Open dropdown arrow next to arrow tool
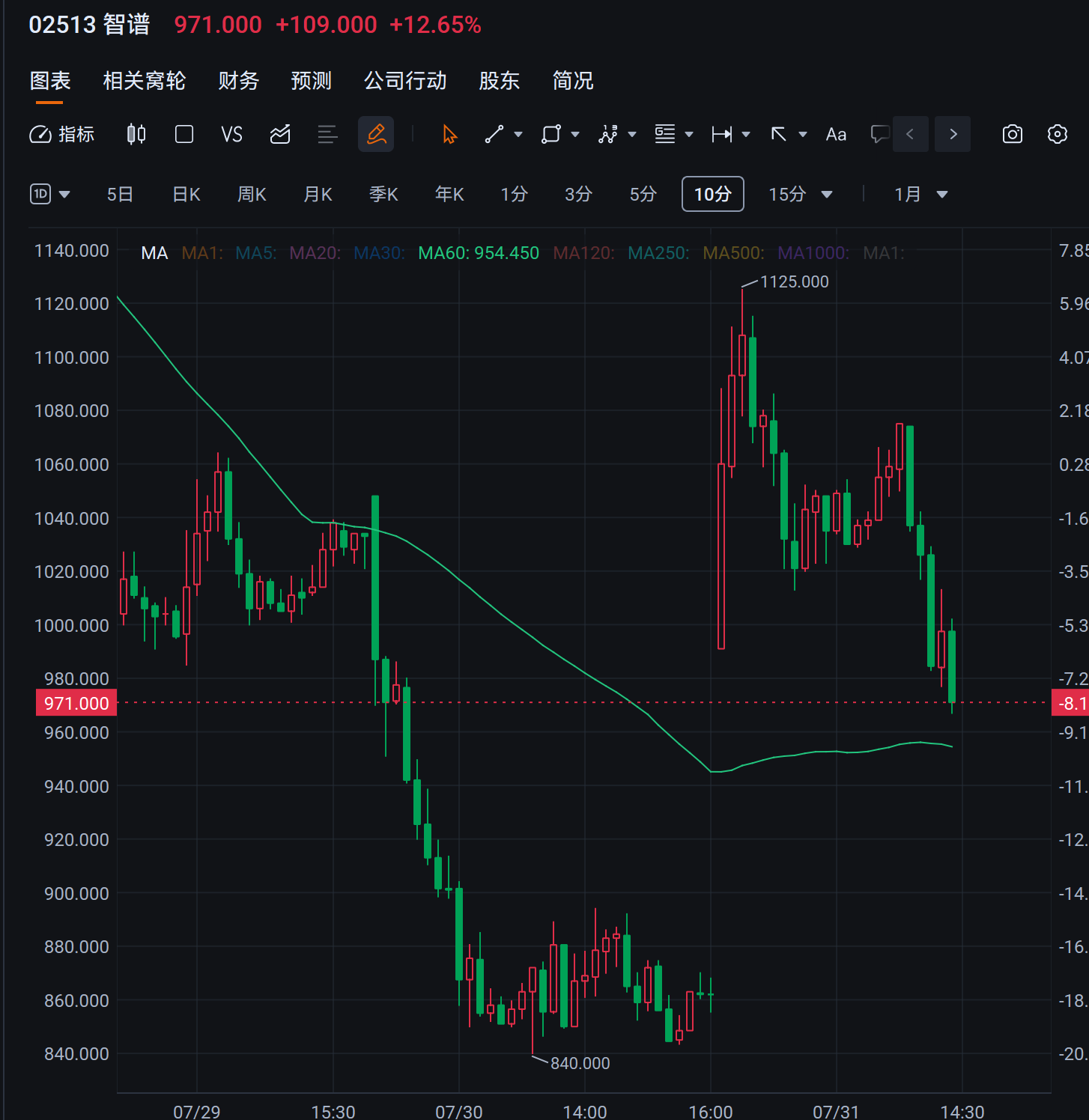The width and height of the screenshot is (1089, 1120). tap(803, 135)
